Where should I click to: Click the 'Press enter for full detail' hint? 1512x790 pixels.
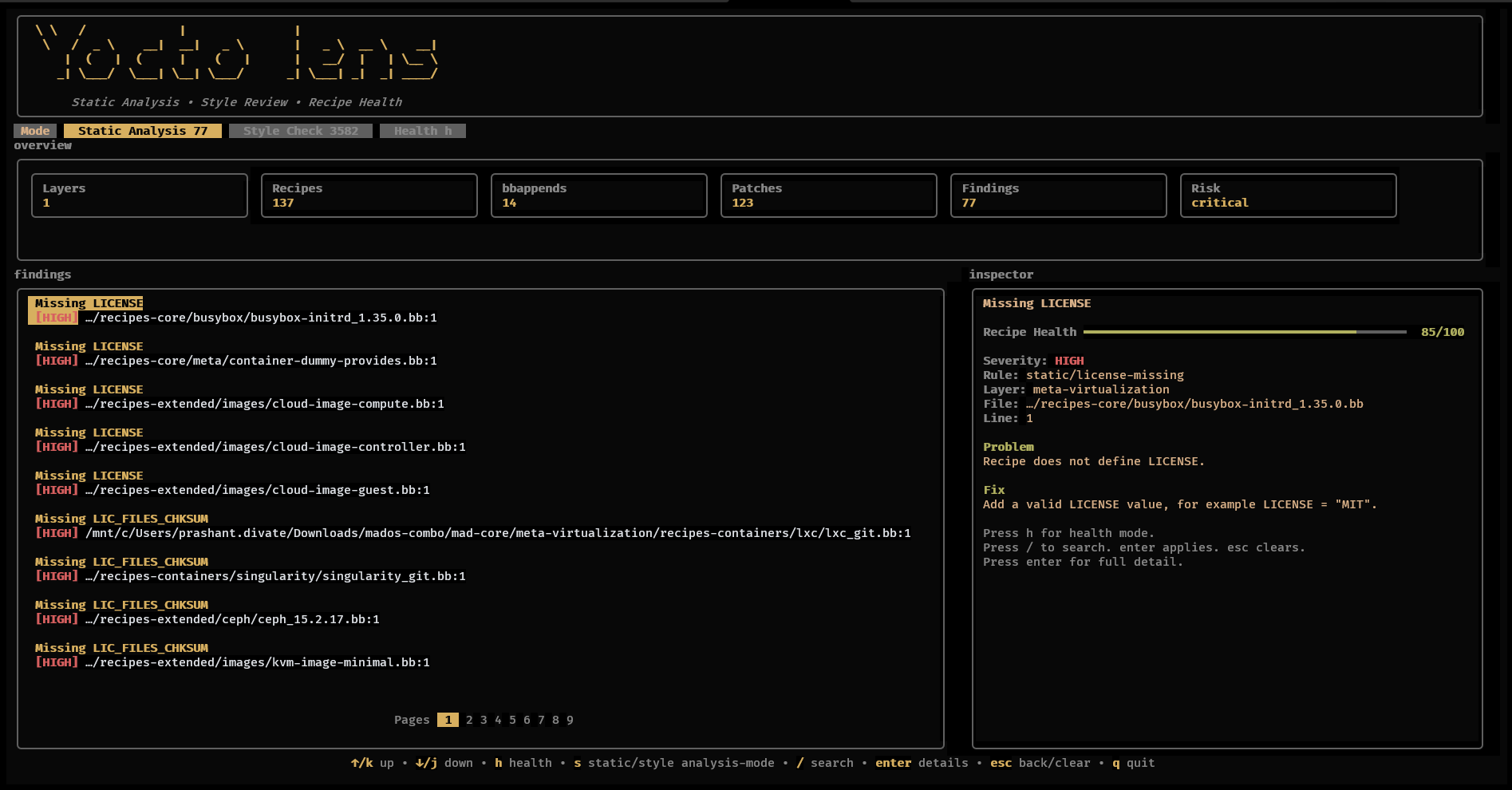pyautogui.click(x=1083, y=562)
